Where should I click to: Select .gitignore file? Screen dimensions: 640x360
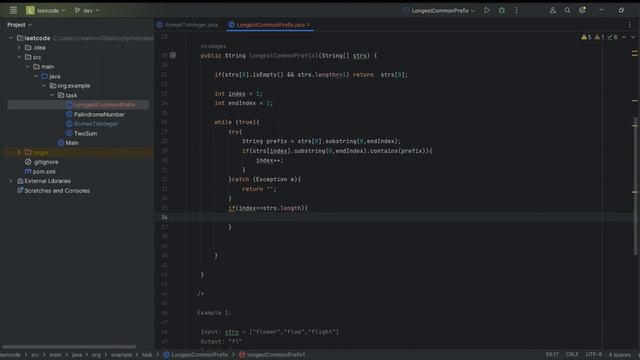click(x=45, y=162)
